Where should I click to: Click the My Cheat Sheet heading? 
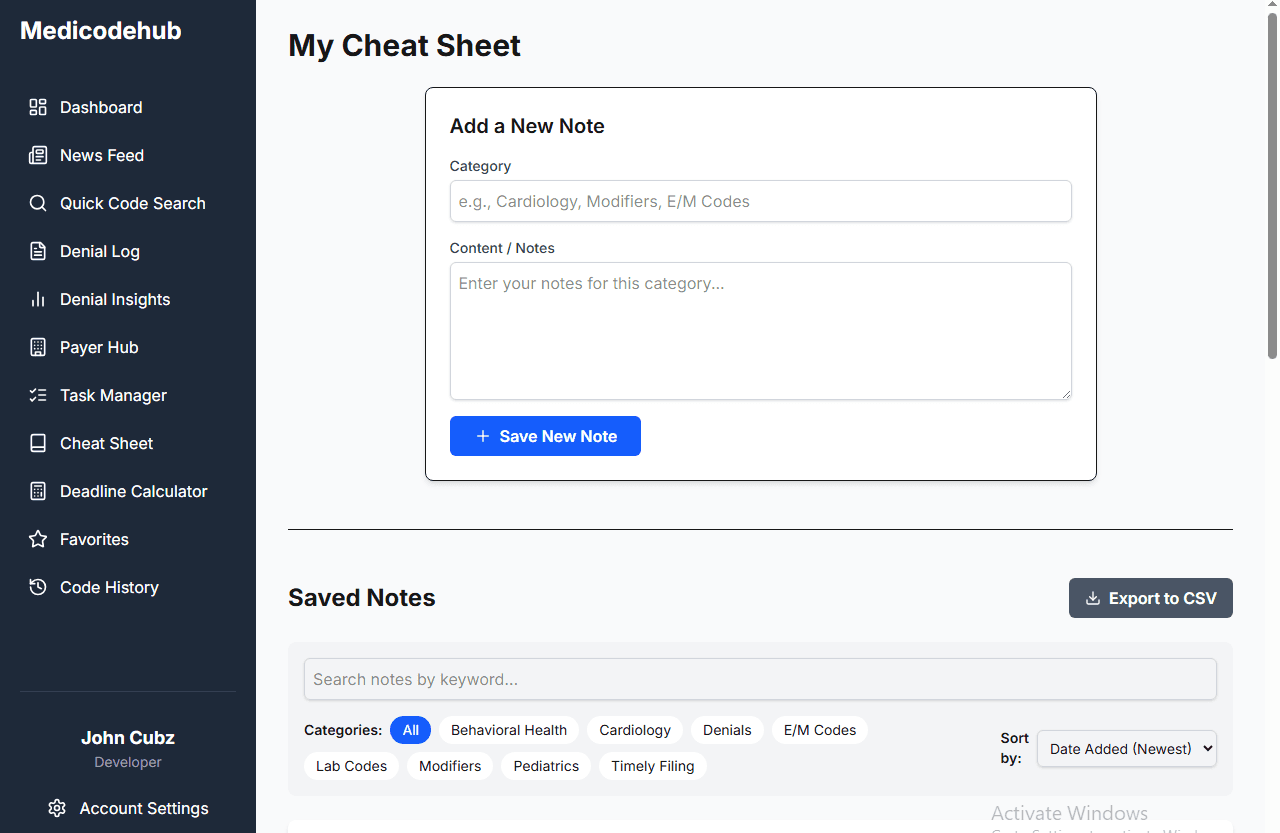pos(405,46)
